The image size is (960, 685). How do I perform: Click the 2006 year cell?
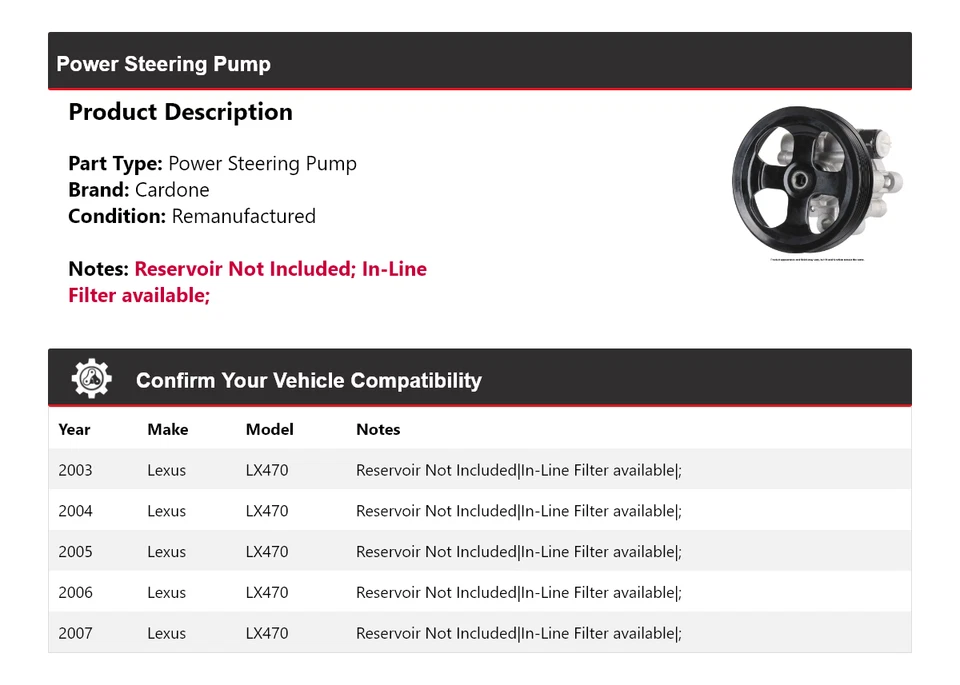pyautogui.click(x=75, y=592)
